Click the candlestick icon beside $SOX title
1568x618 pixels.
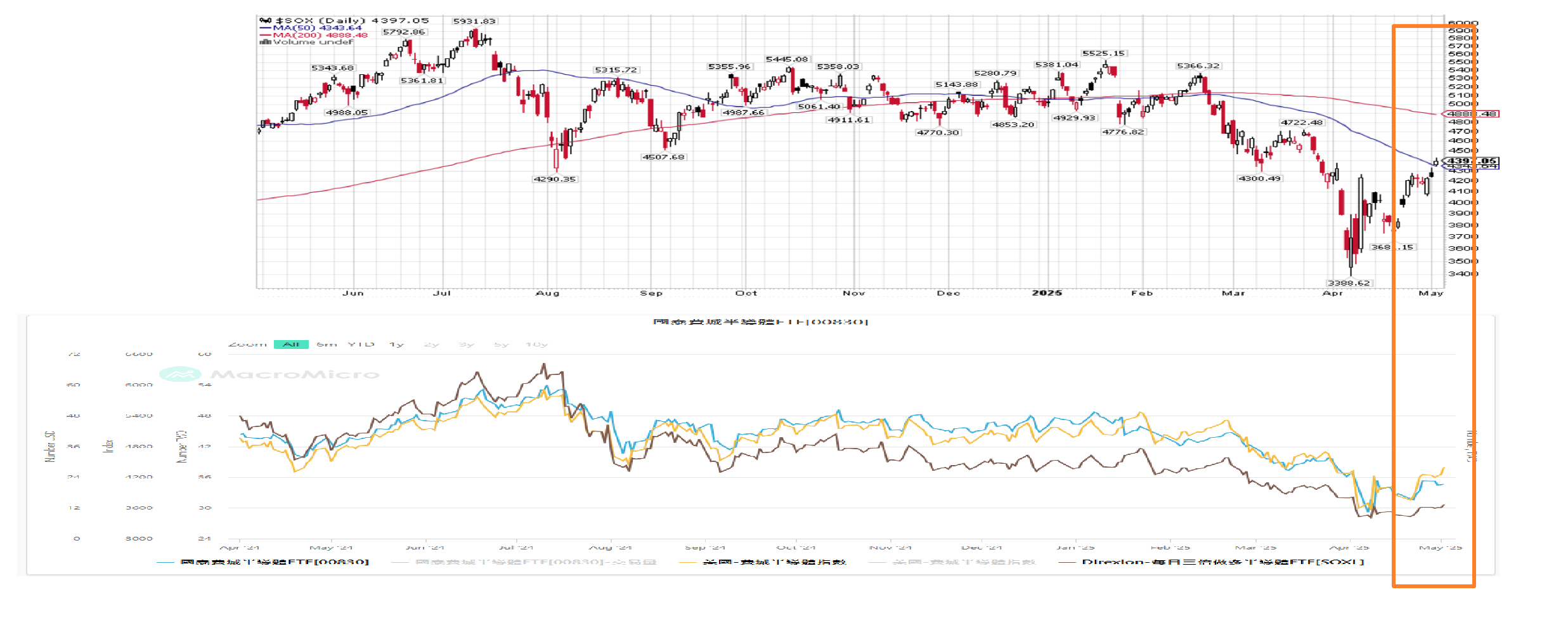click(265, 21)
